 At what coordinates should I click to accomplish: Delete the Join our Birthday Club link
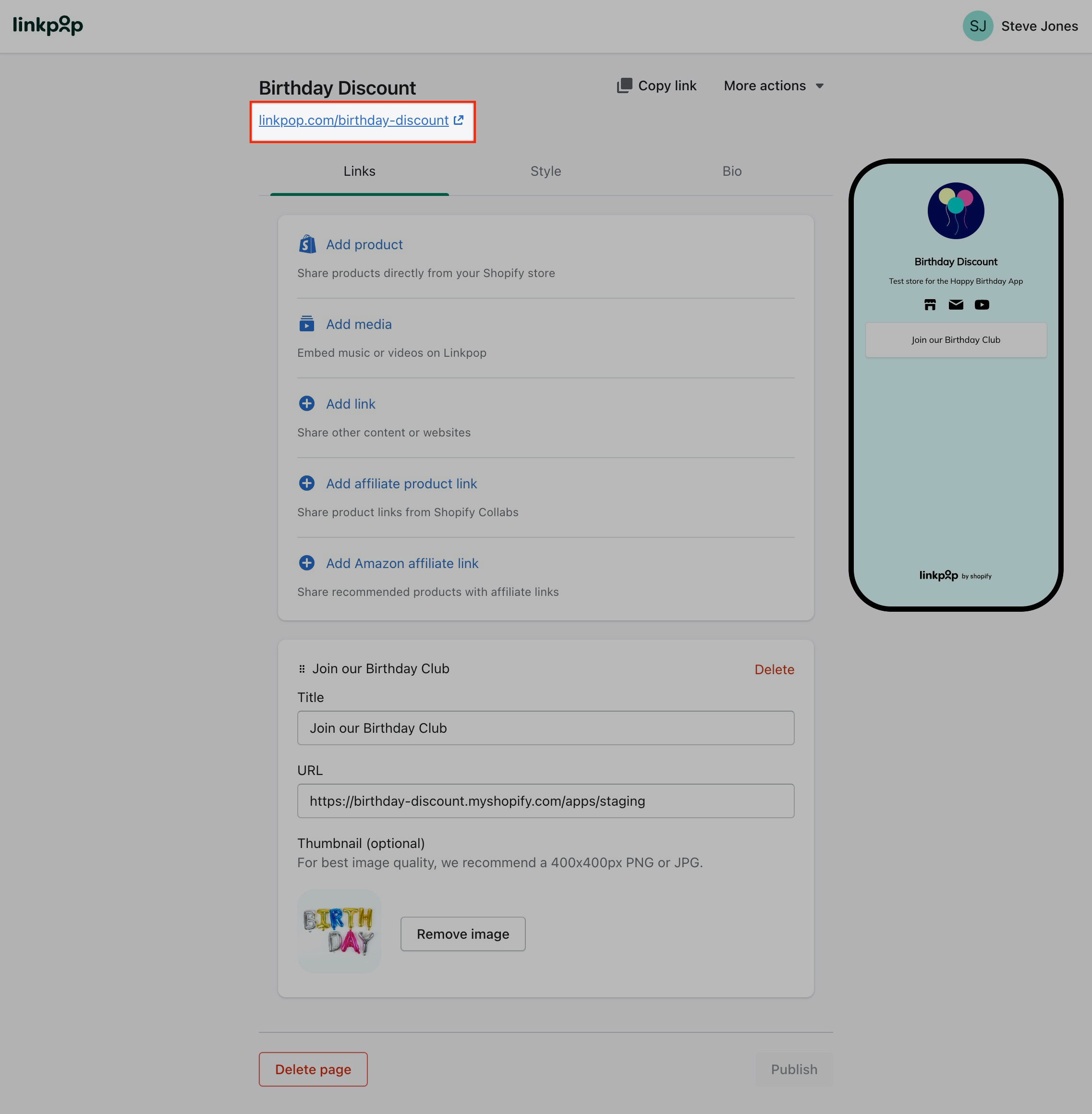coord(774,669)
